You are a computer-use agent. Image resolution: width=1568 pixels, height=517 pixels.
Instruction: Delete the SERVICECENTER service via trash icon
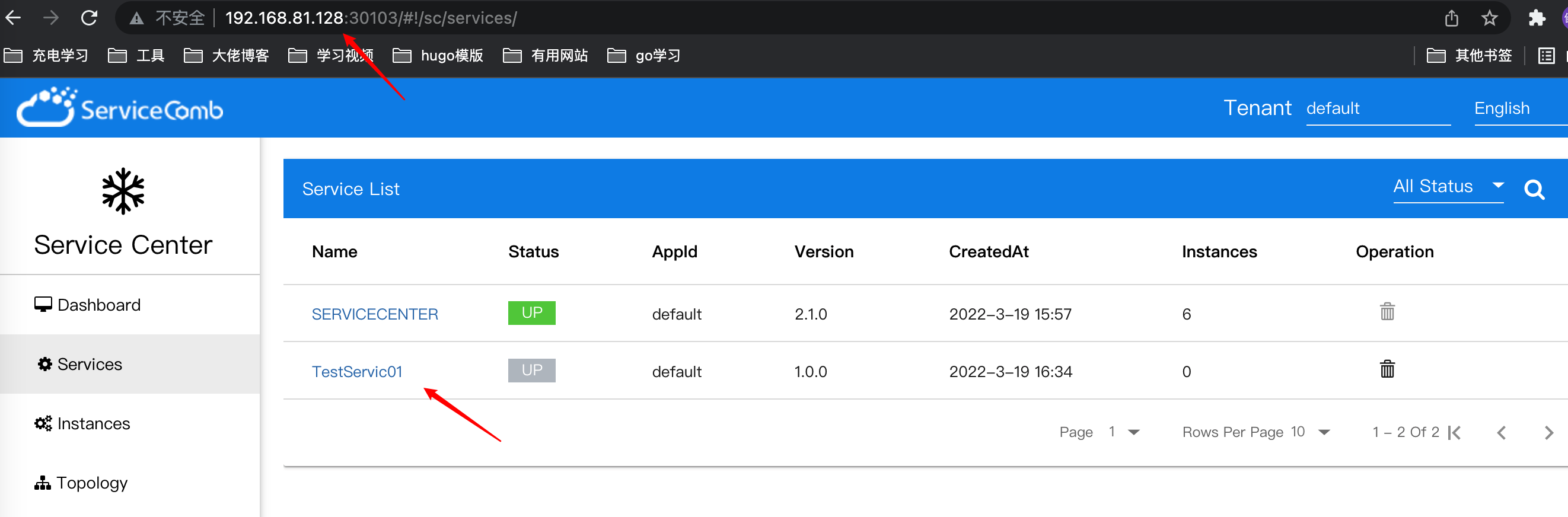tap(1387, 311)
